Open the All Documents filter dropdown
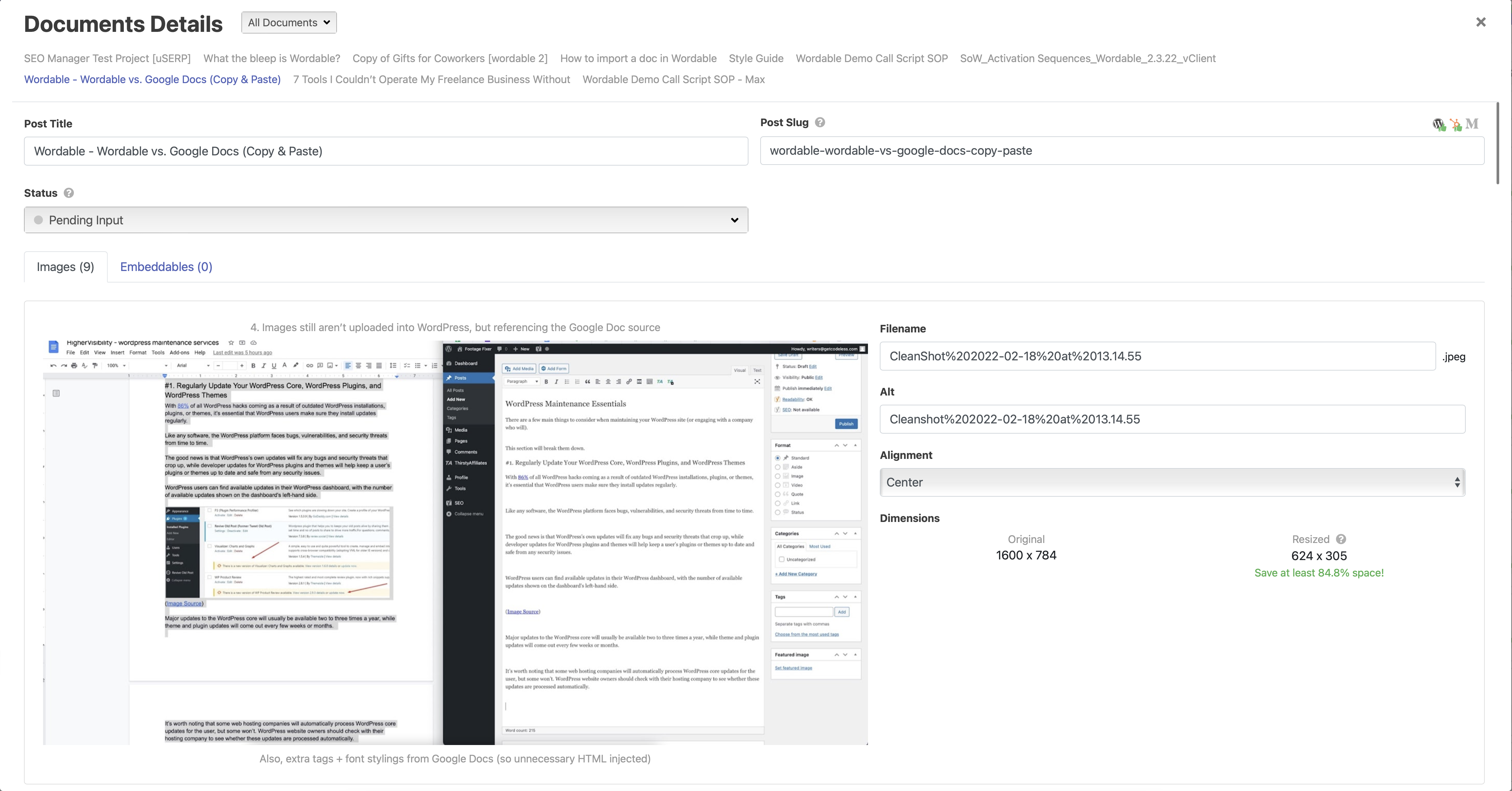This screenshot has width=1512, height=791. (289, 22)
